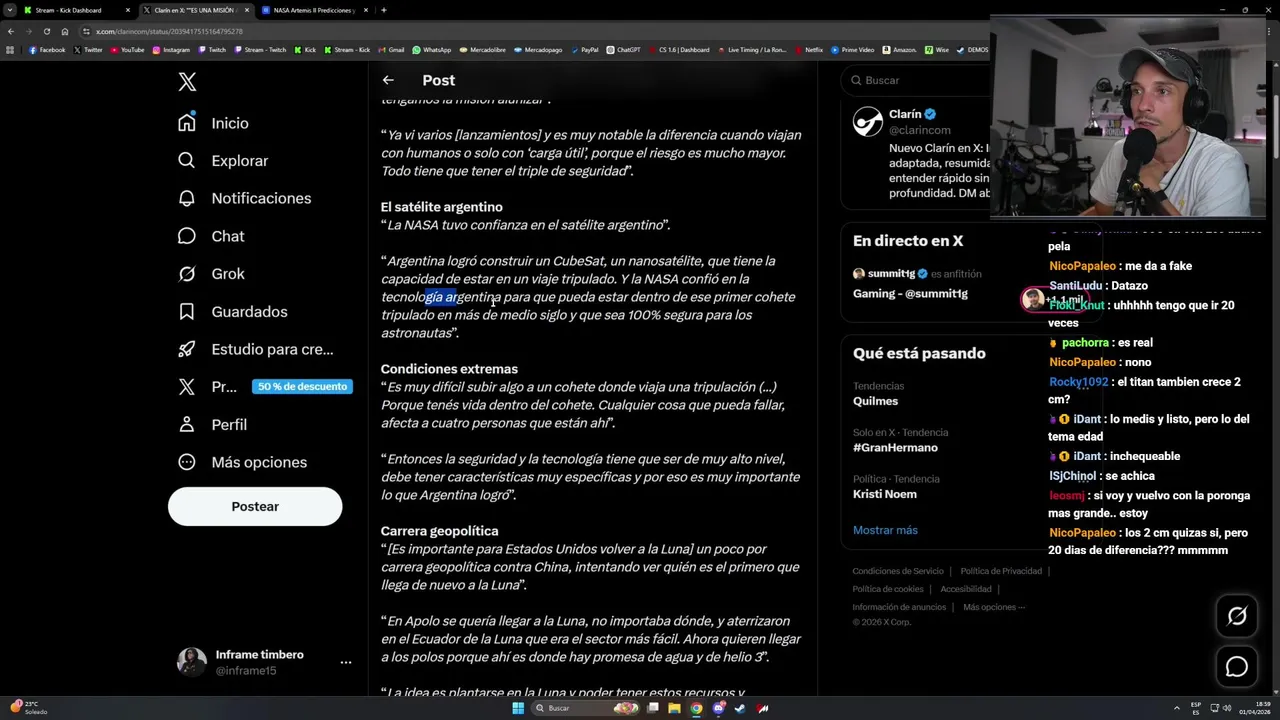Open Notificaciones bell icon
The height and width of the screenshot is (720, 1280).
tap(187, 198)
